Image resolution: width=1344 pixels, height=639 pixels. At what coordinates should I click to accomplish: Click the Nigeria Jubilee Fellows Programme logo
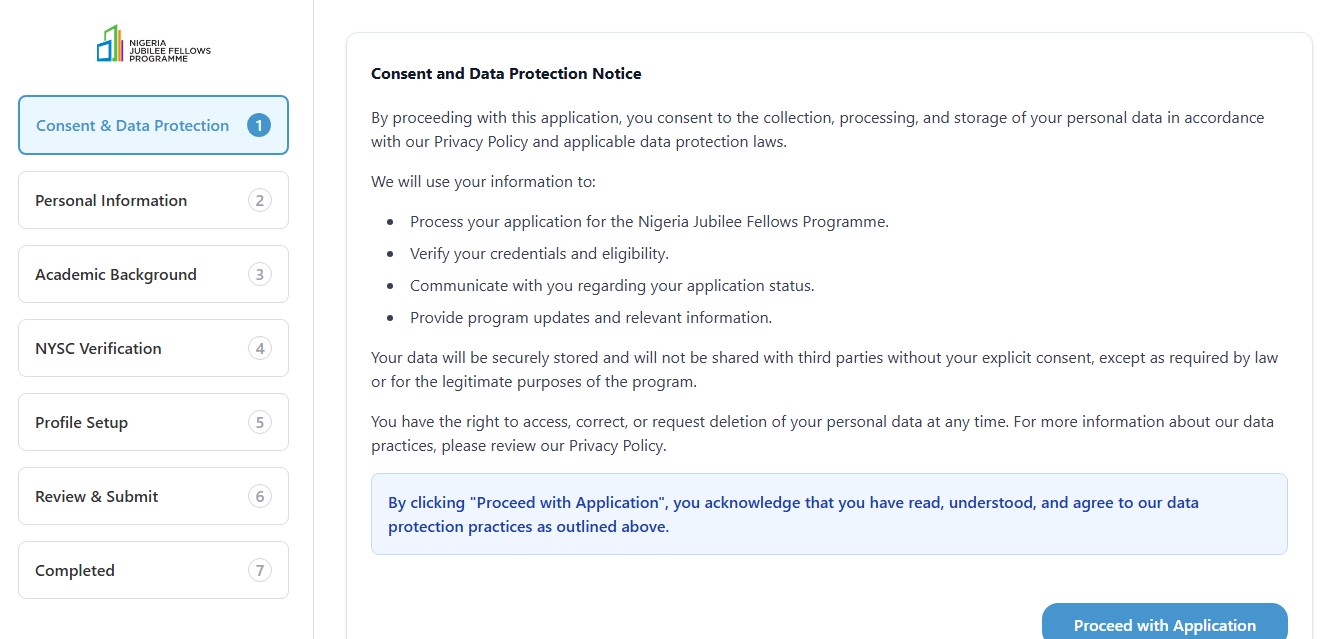[153, 45]
